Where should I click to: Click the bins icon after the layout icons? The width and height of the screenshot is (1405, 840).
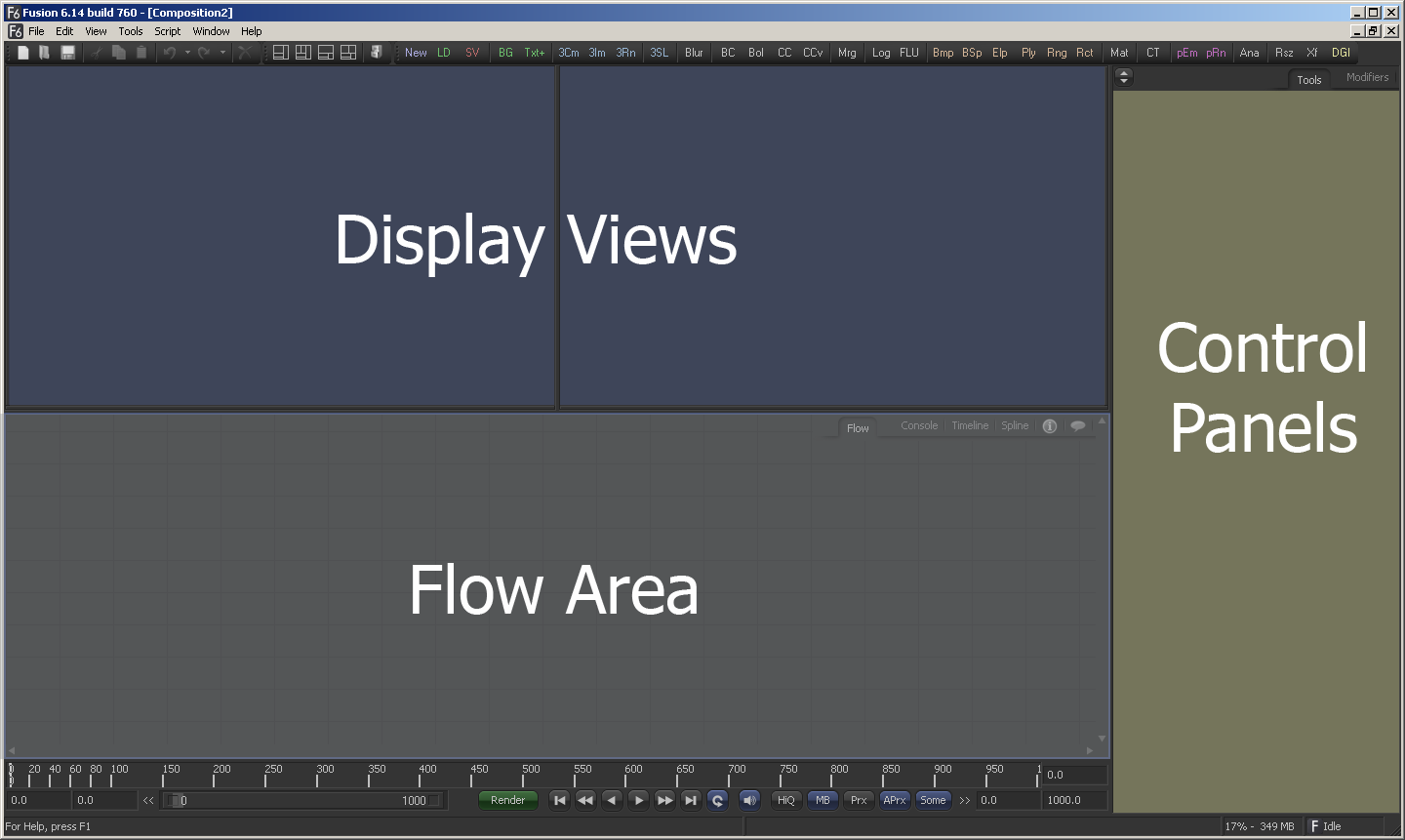(x=377, y=53)
